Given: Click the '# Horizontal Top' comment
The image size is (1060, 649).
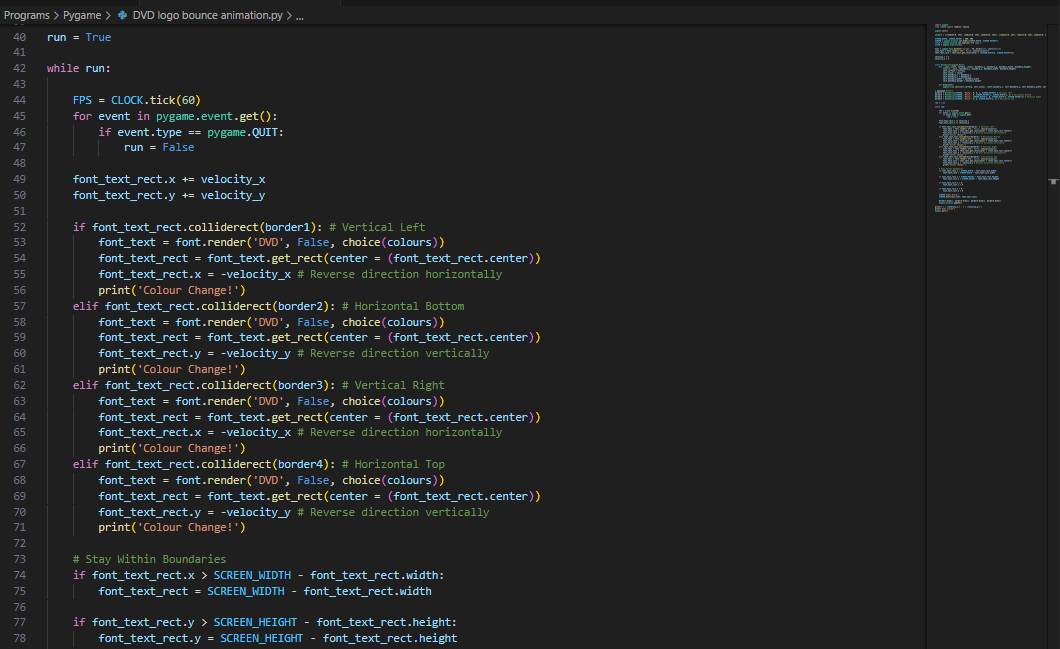Looking at the screenshot, I should 393,464.
